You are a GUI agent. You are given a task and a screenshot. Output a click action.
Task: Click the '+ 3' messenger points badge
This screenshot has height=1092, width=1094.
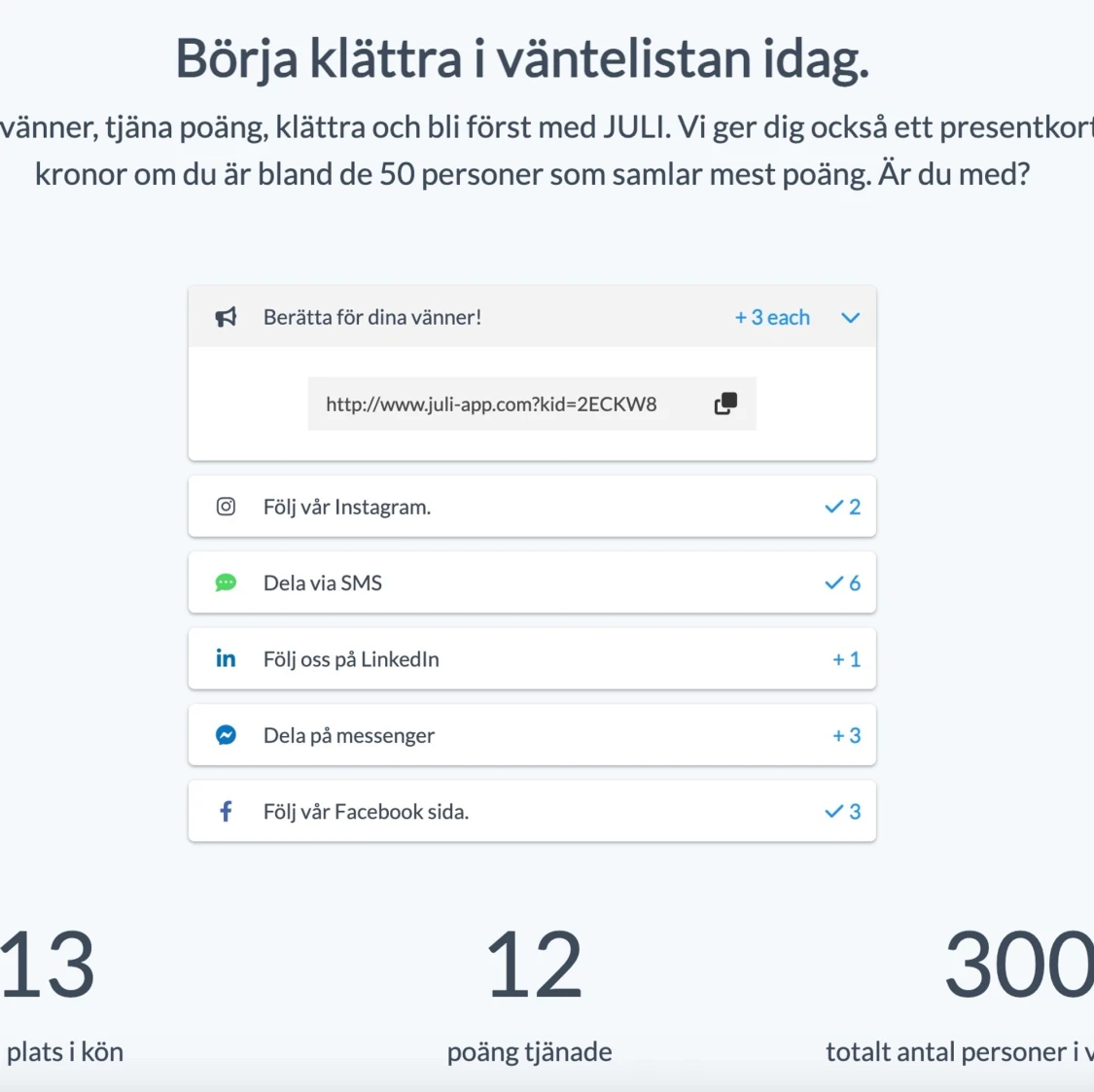846,735
